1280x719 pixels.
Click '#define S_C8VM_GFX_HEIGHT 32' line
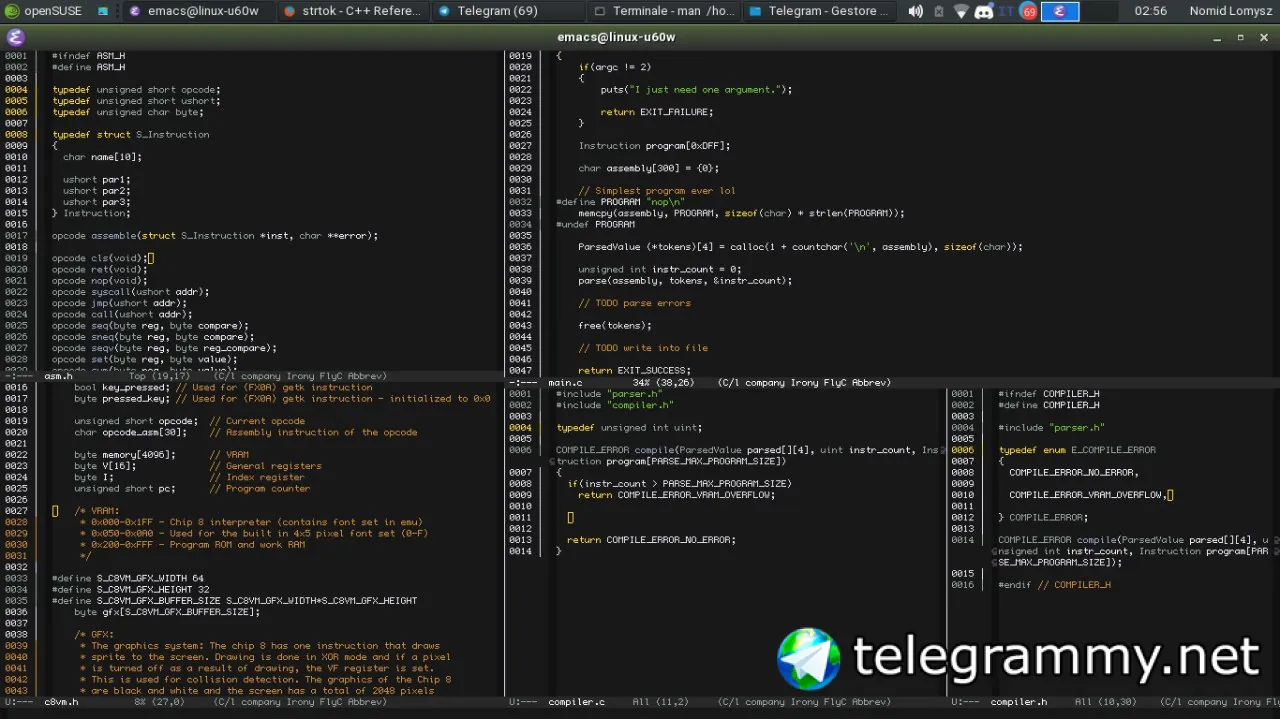tap(130, 589)
